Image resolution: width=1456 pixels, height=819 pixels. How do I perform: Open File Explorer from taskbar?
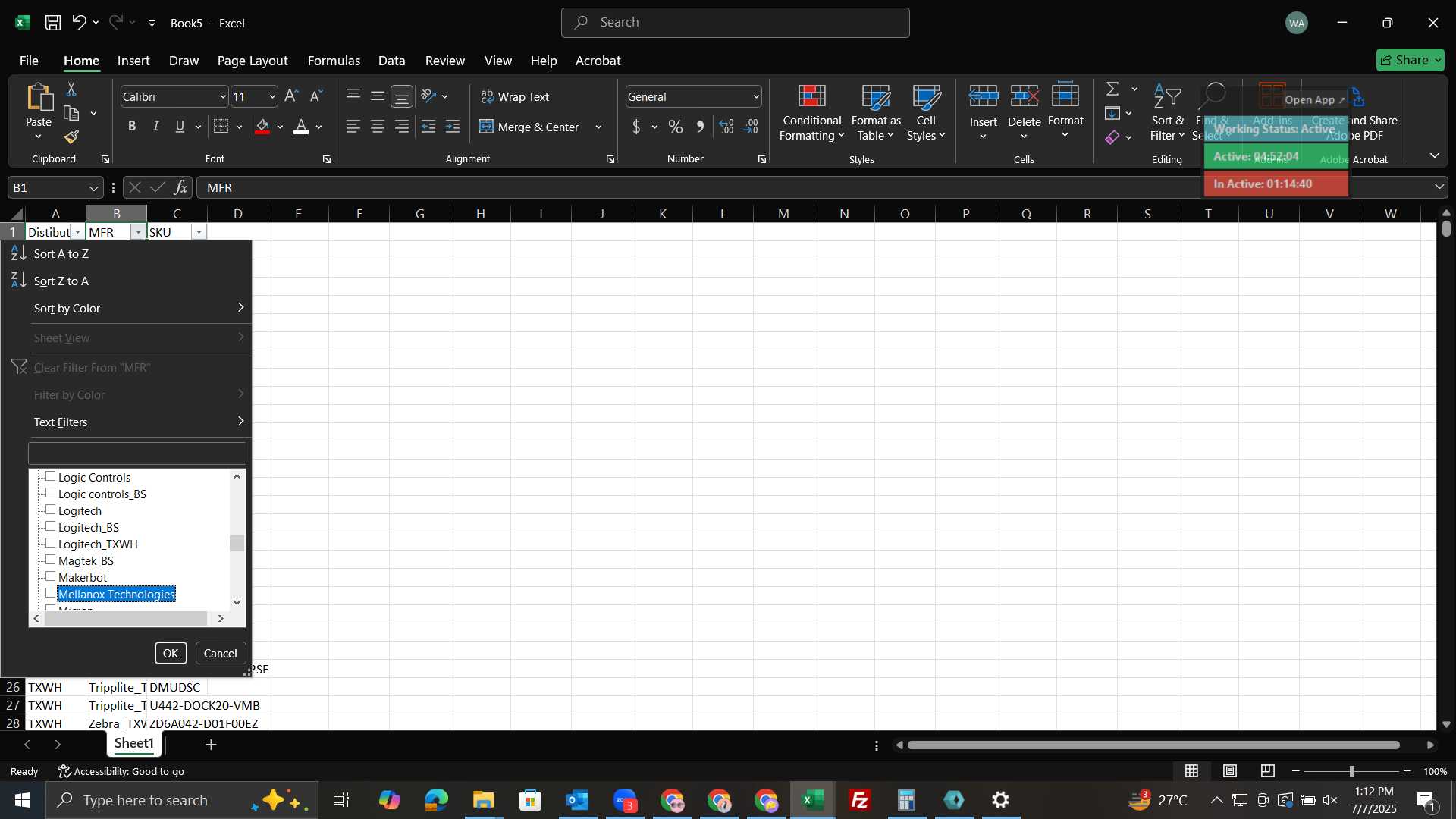(484, 800)
